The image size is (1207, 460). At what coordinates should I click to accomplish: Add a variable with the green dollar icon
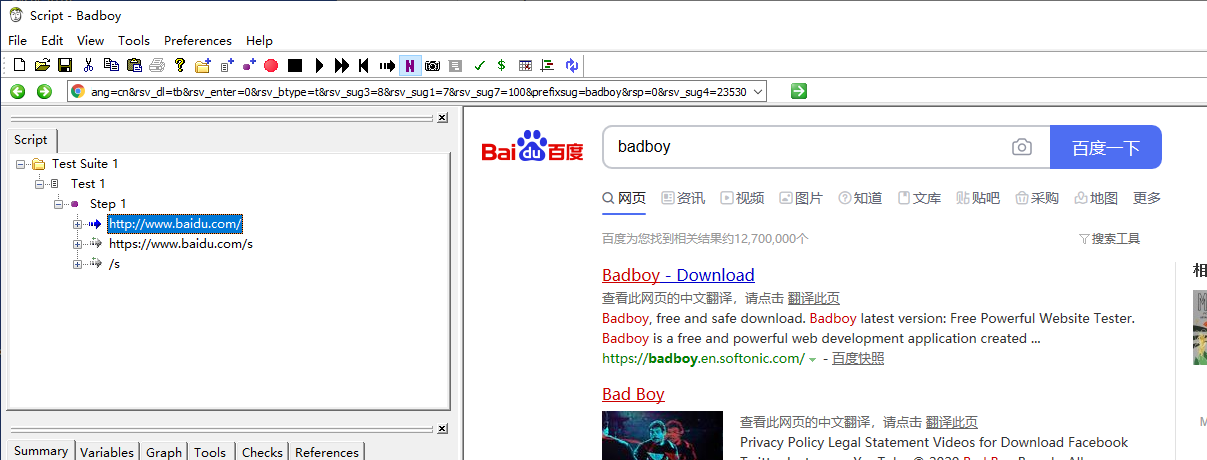coord(501,66)
